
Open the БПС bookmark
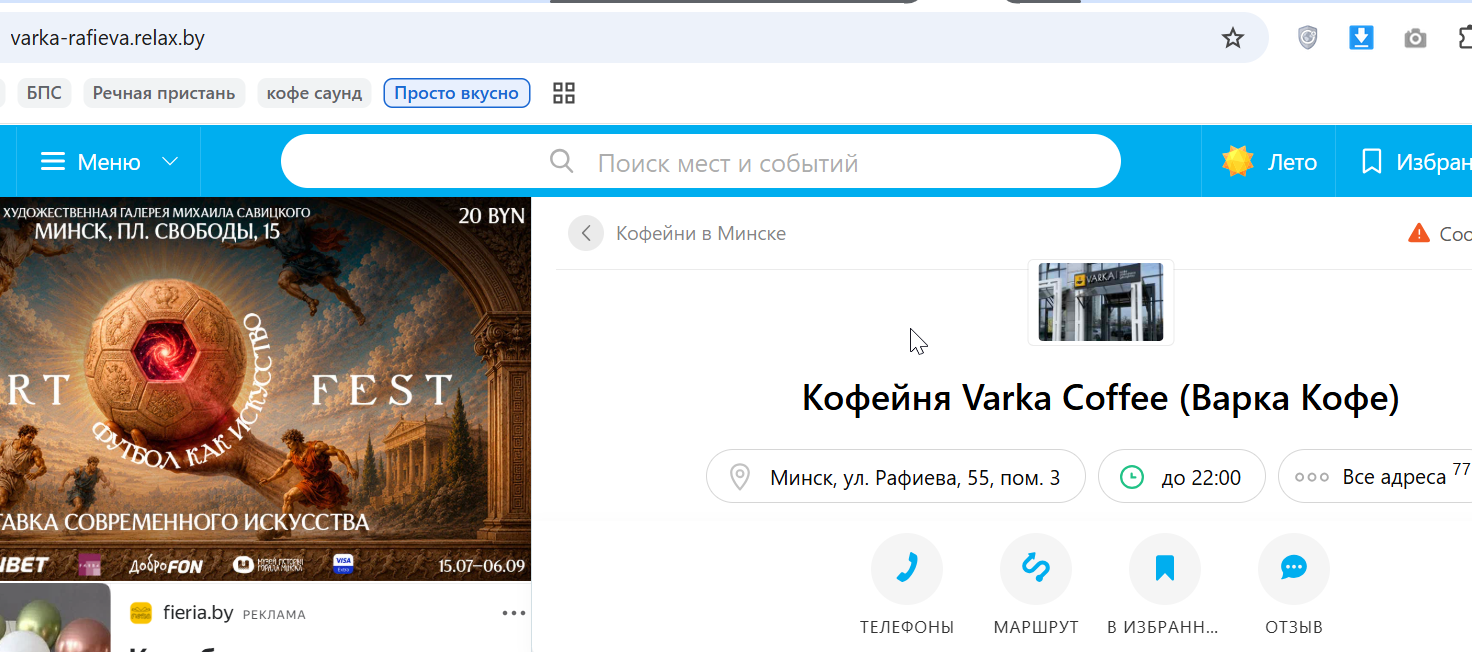(x=44, y=93)
